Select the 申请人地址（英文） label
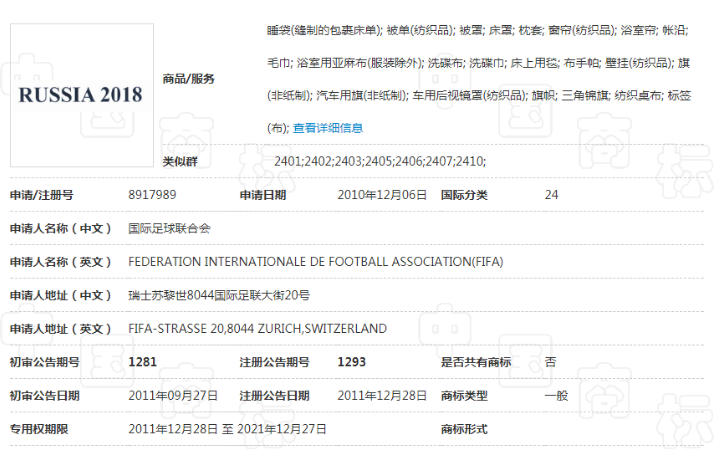Viewport: 727px width, 461px height. point(61,328)
